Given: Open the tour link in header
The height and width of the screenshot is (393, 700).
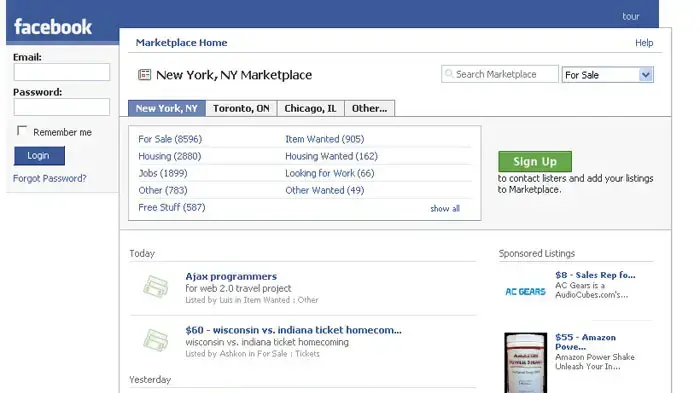Looking at the screenshot, I should 631,17.
